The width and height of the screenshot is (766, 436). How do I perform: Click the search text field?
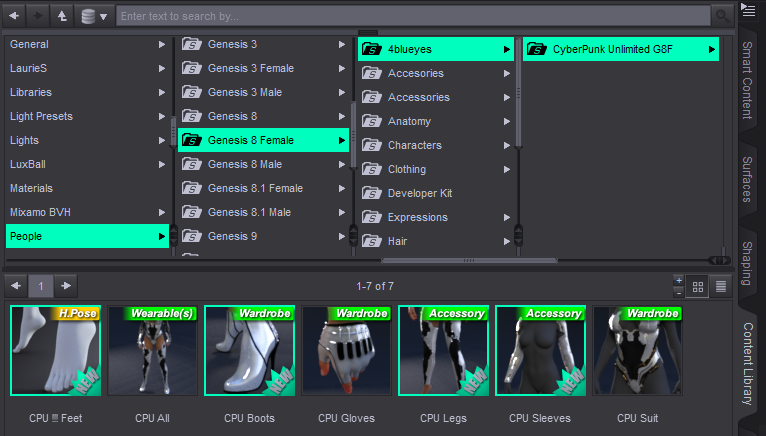413,16
